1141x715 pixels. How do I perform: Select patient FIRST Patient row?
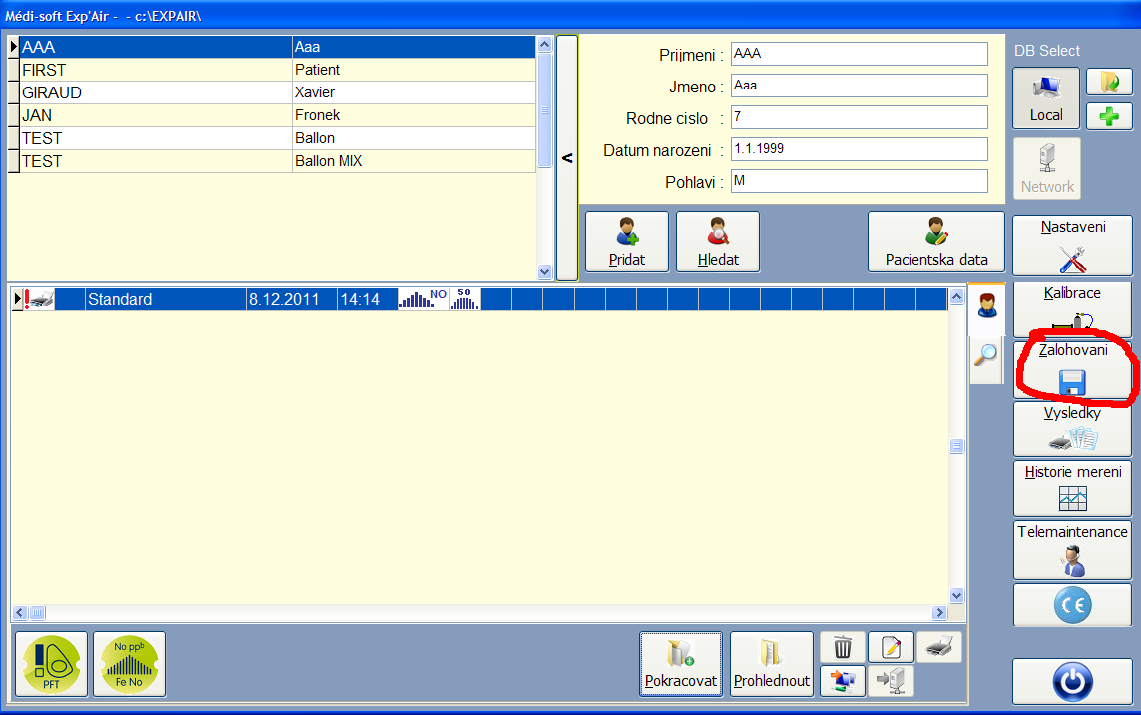[277, 70]
